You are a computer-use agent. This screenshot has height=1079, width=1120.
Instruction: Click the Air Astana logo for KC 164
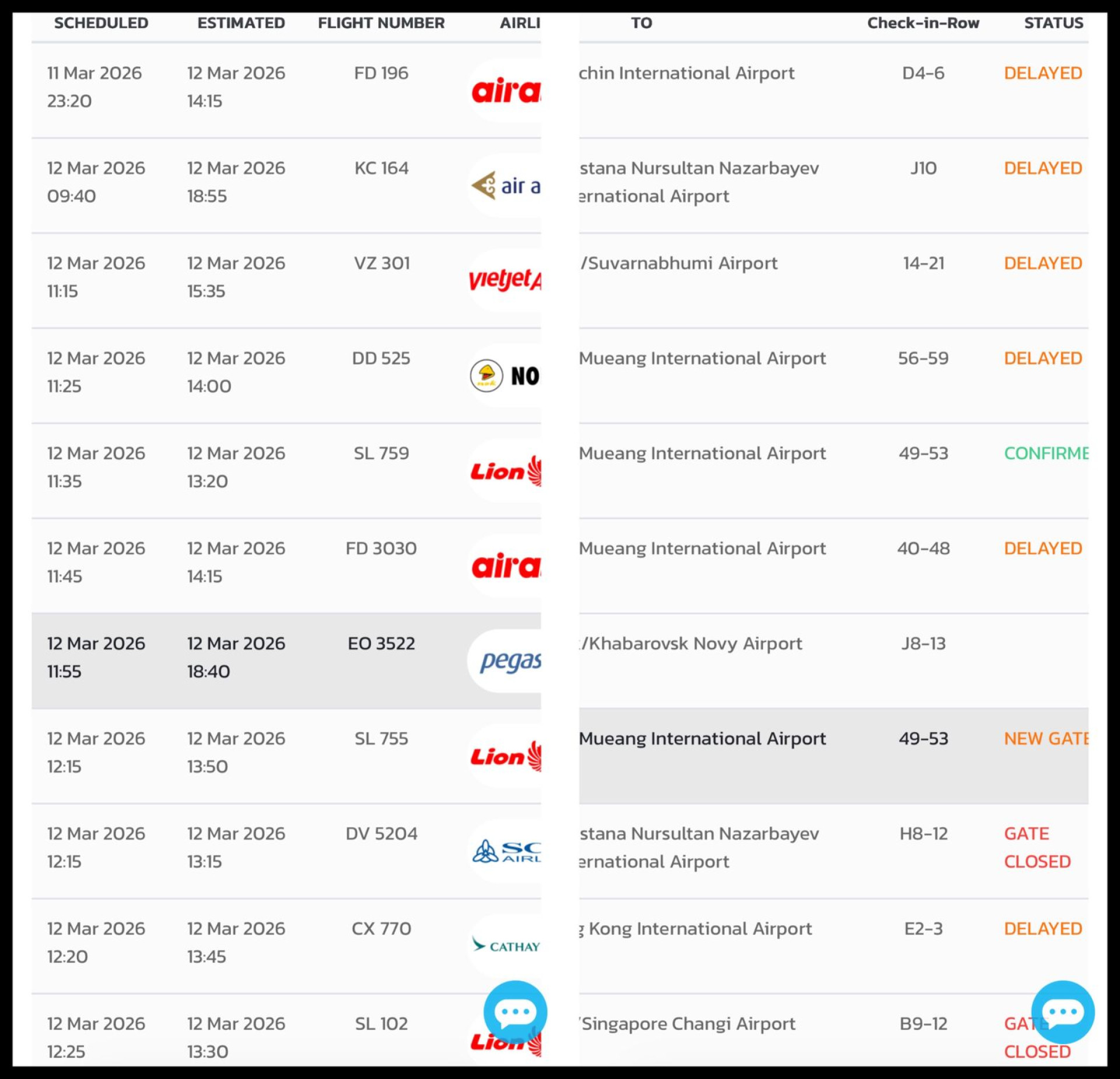506,186
